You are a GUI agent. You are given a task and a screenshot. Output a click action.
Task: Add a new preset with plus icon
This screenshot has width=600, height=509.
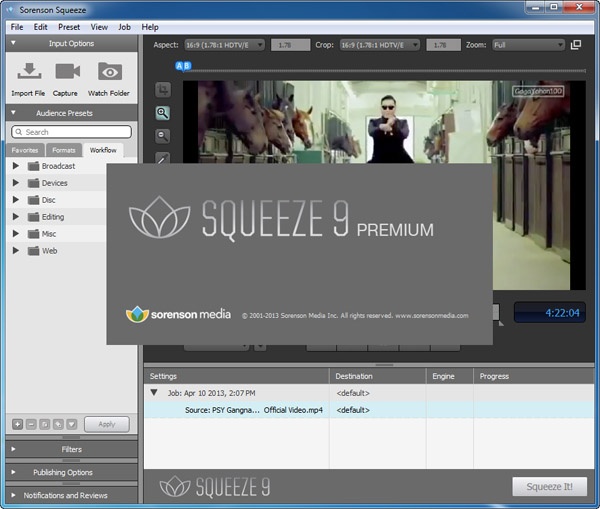pyautogui.click(x=18, y=424)
